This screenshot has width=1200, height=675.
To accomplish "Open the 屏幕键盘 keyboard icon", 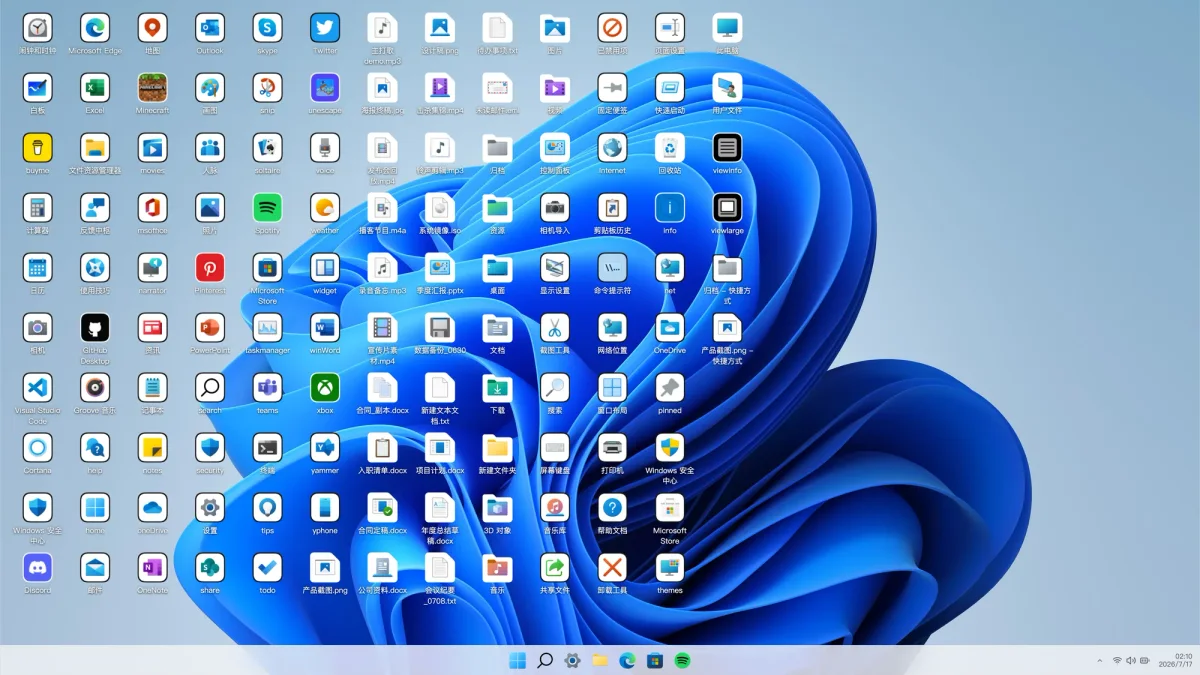I will click(x=555, y=448).
